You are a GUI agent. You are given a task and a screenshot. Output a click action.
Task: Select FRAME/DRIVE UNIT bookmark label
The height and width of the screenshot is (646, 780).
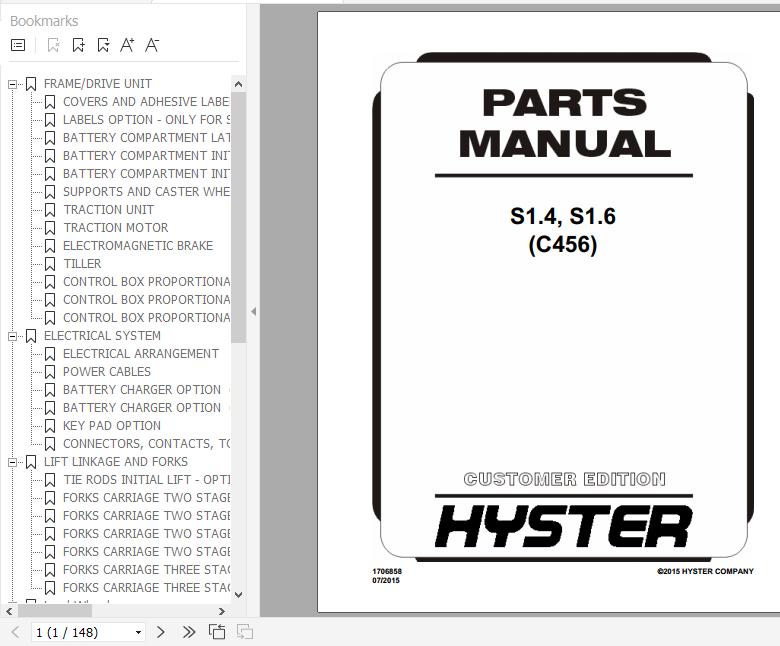pyautogui.click(x=98, y=84)
